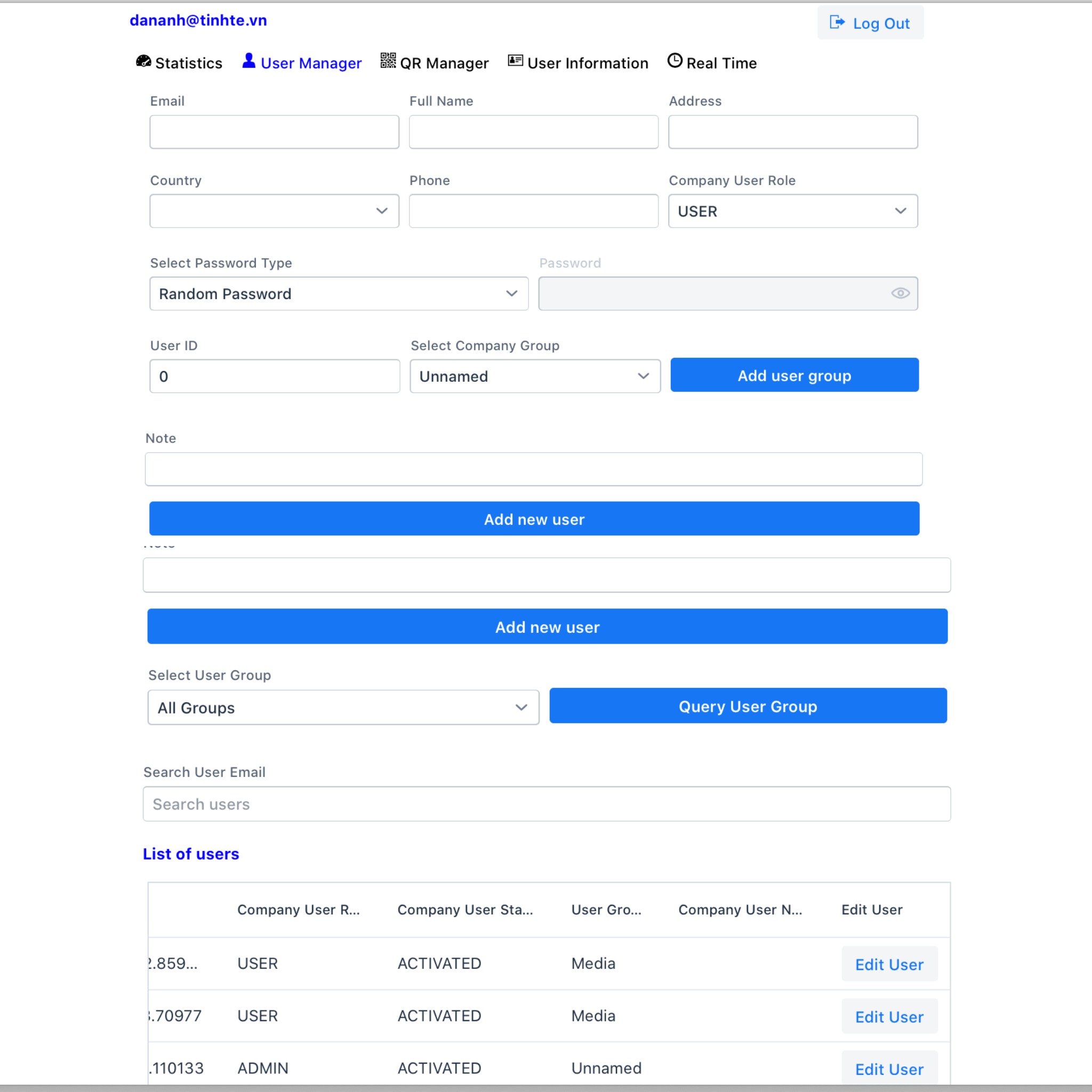Open the Country dropdown
This screenshot has height=1092, width=1092.
coord(274,211)
